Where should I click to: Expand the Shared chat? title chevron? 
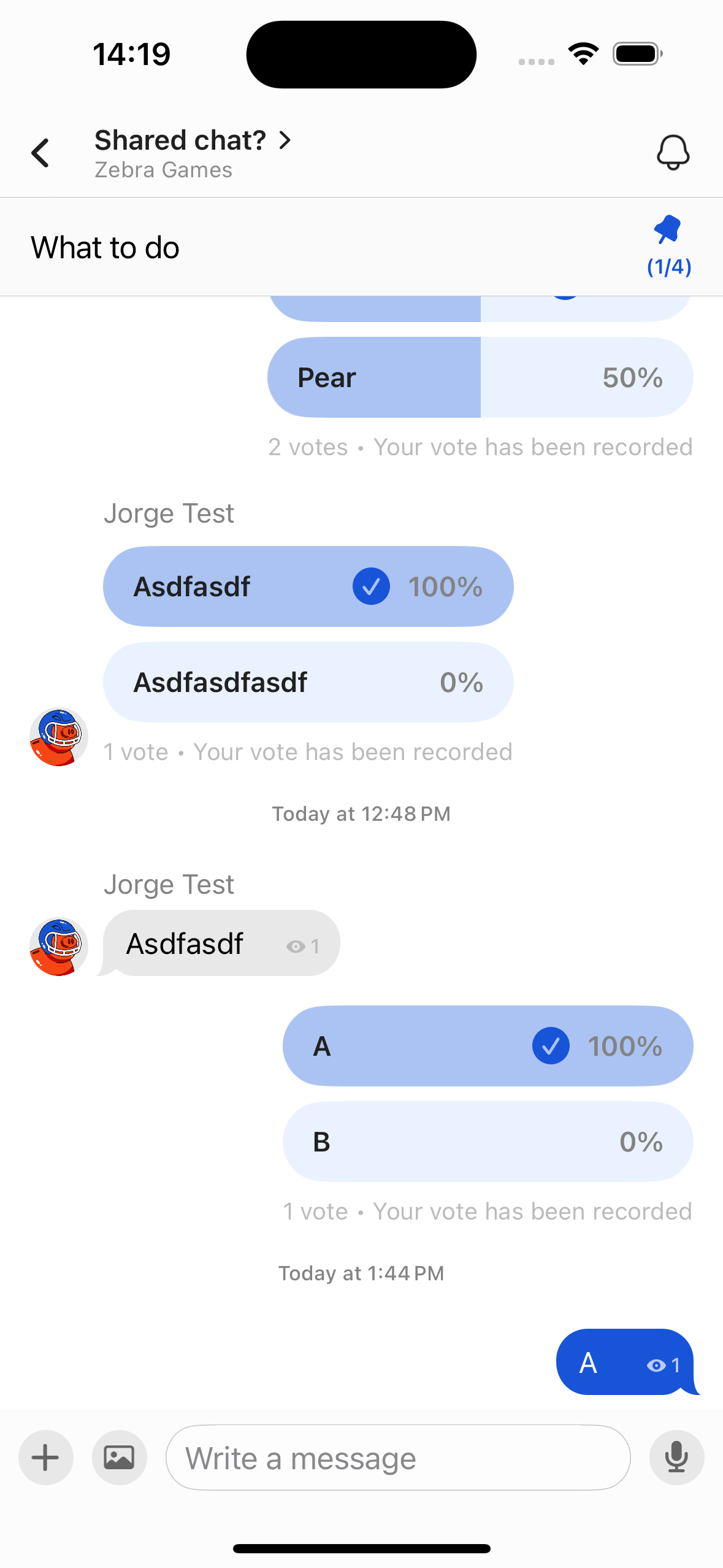tap(285, 140)
